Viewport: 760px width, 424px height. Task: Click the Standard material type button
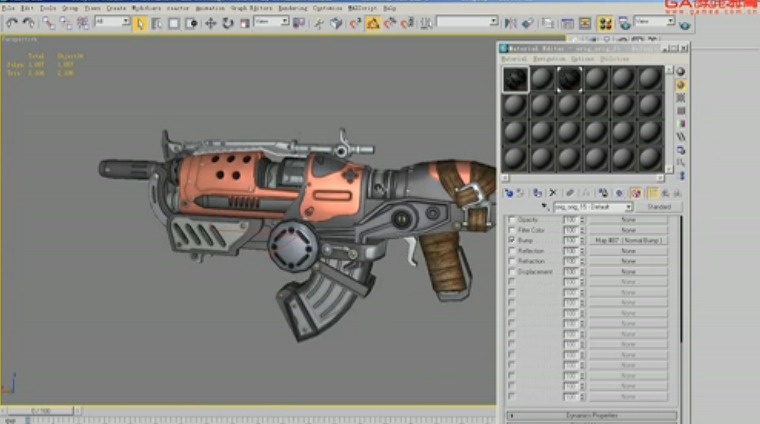point(659,207)
